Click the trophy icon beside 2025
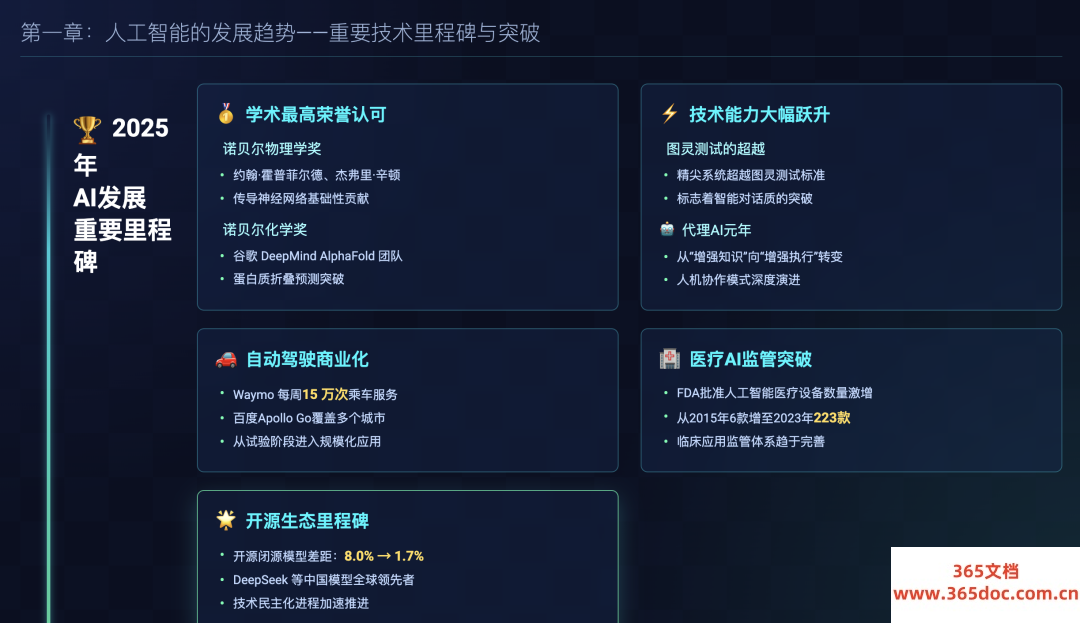The height and width of the screenshot is (623, 1080). (x=87, y=129)
